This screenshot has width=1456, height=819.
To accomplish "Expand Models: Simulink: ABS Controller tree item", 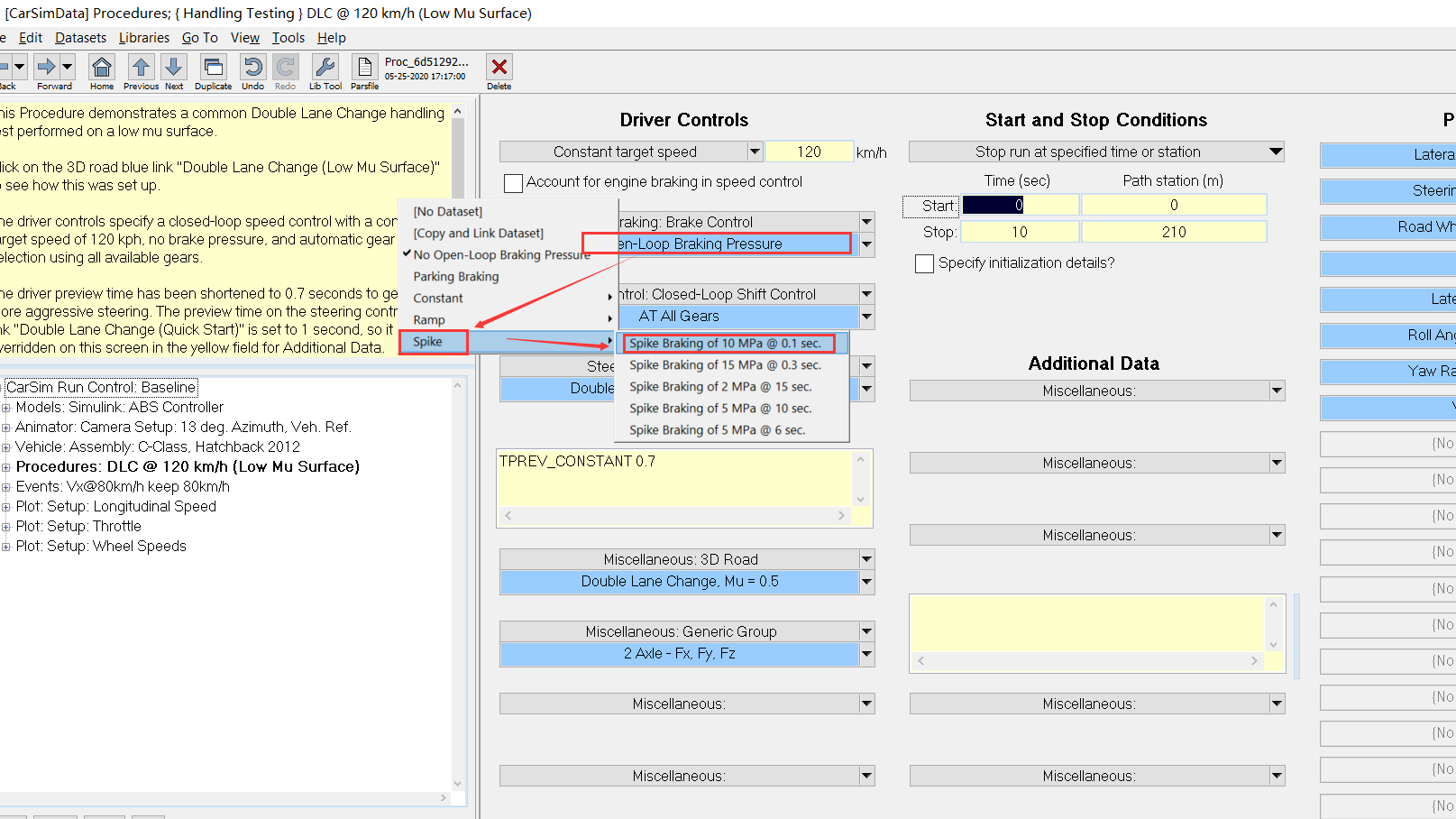I will click(5, 408).
